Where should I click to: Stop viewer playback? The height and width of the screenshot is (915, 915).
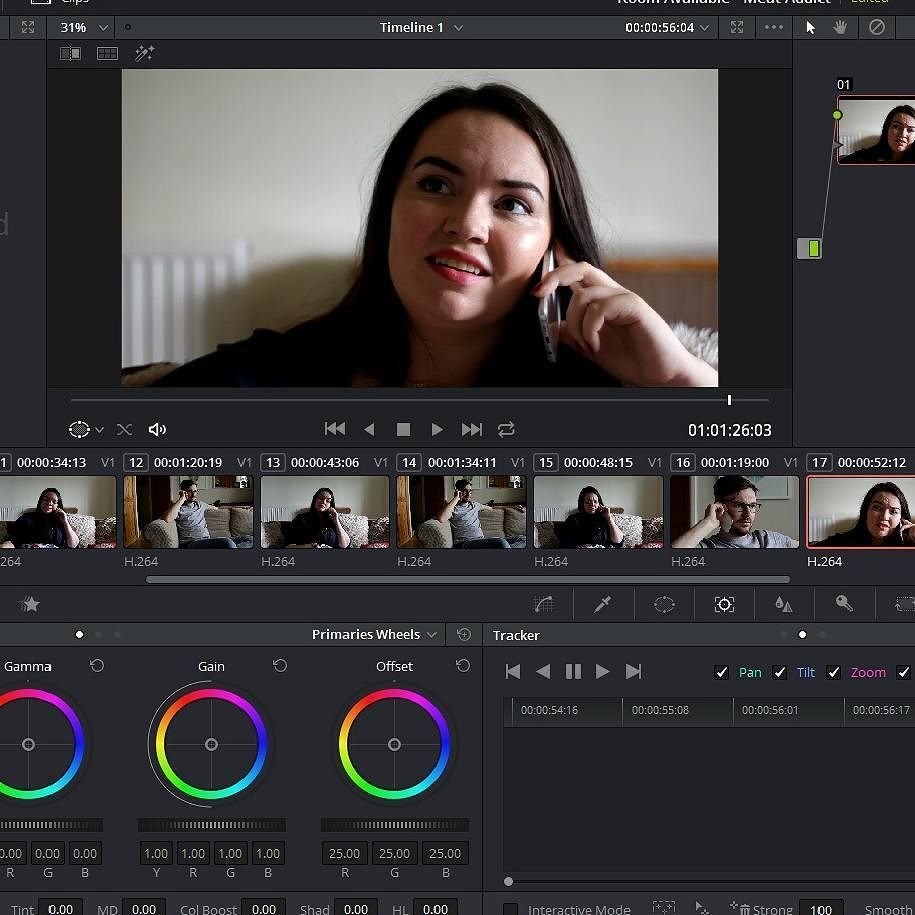pyautogui.click(x=403, y=430)
